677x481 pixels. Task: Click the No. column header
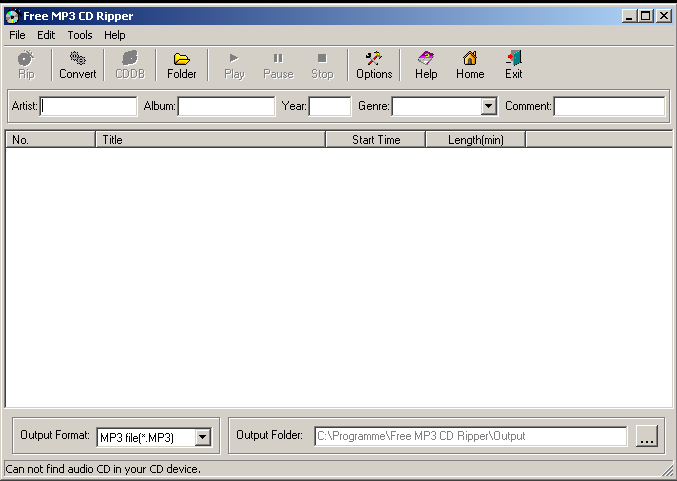click(50, 140)
